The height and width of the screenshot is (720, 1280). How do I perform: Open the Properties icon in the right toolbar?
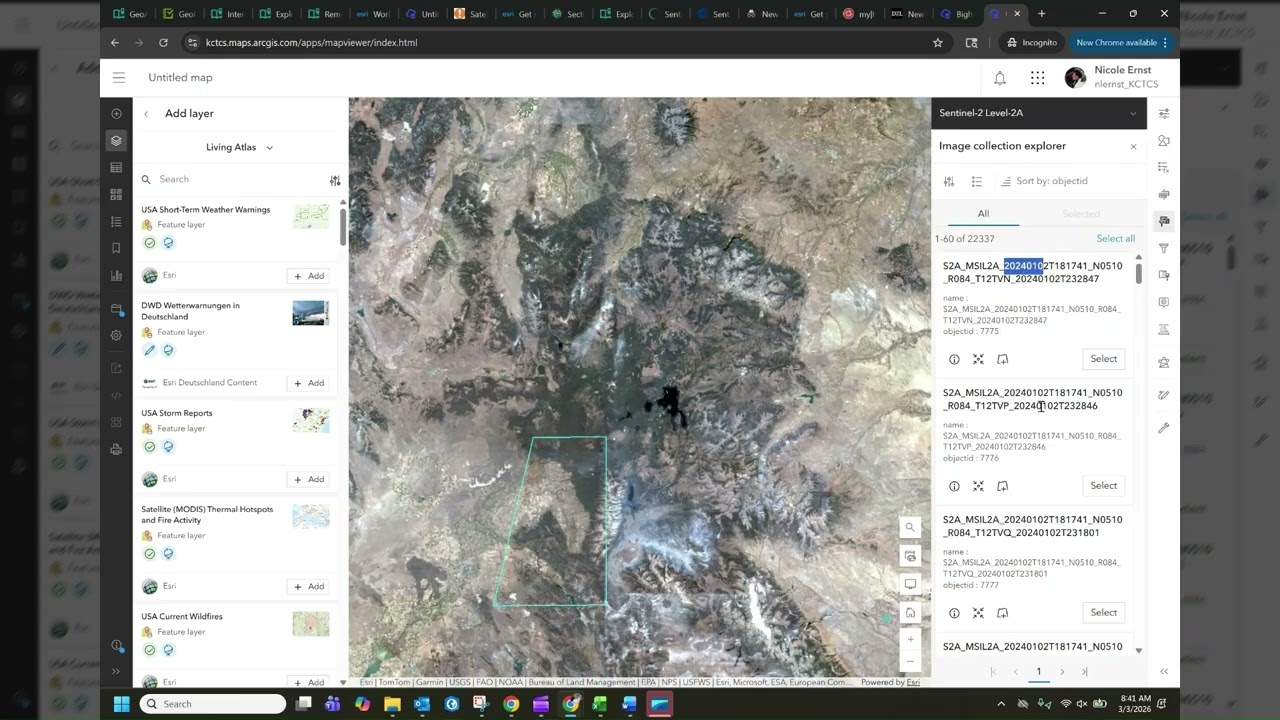[x=1163, y=114]
